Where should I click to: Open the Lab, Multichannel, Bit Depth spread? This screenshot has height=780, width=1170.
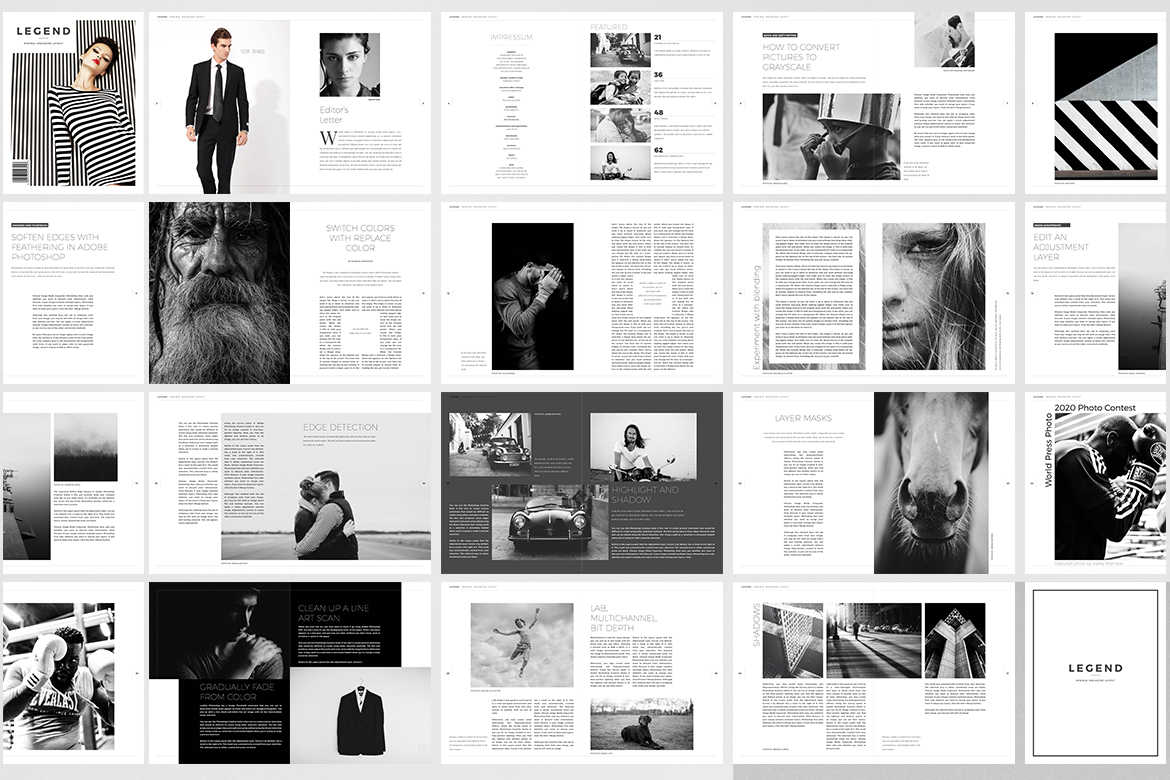coord(581,673)
